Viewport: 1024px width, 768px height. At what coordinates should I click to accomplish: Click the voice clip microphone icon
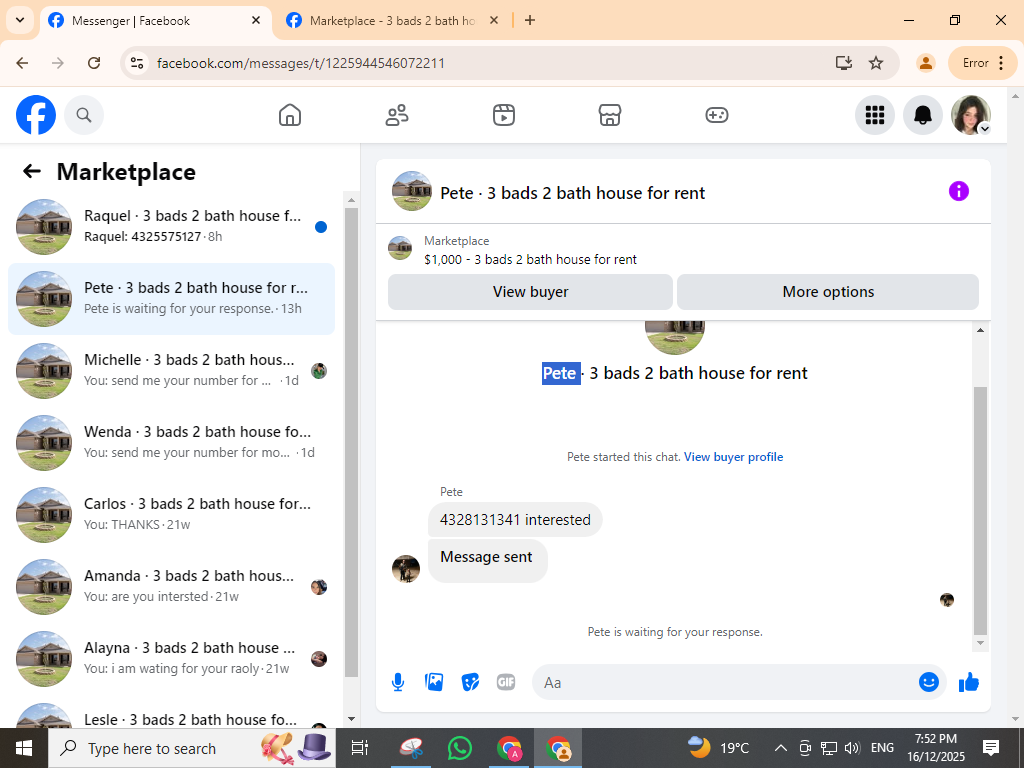398,682
